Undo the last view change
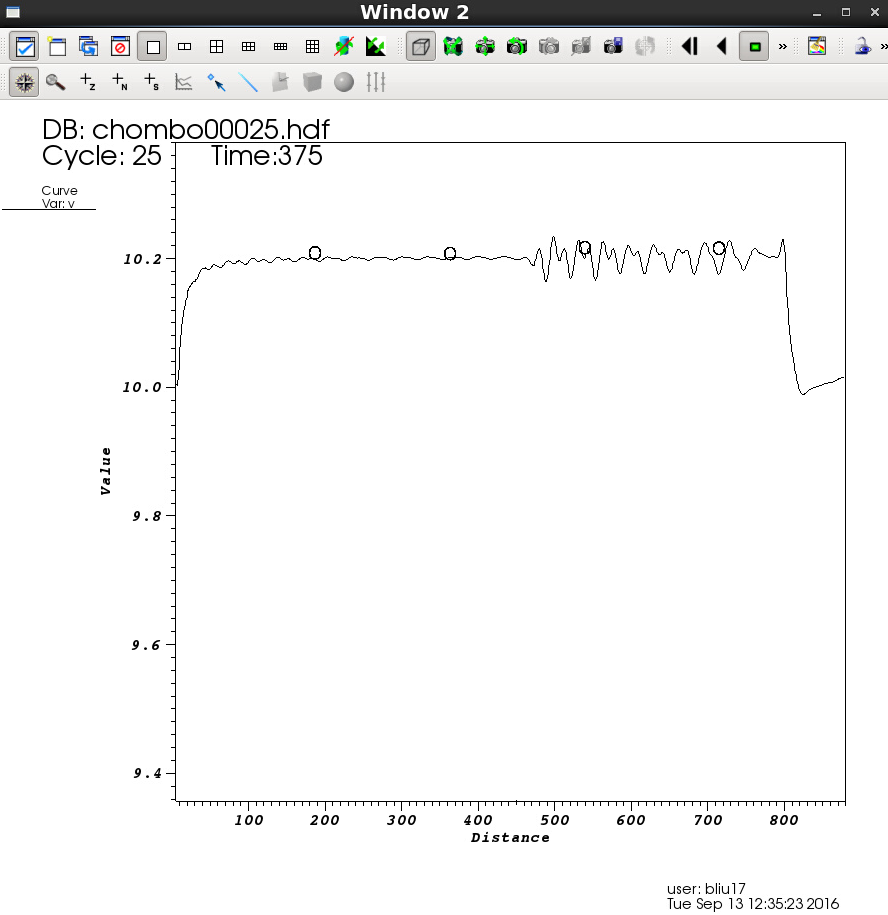888x915 pixels. (516, 47)
